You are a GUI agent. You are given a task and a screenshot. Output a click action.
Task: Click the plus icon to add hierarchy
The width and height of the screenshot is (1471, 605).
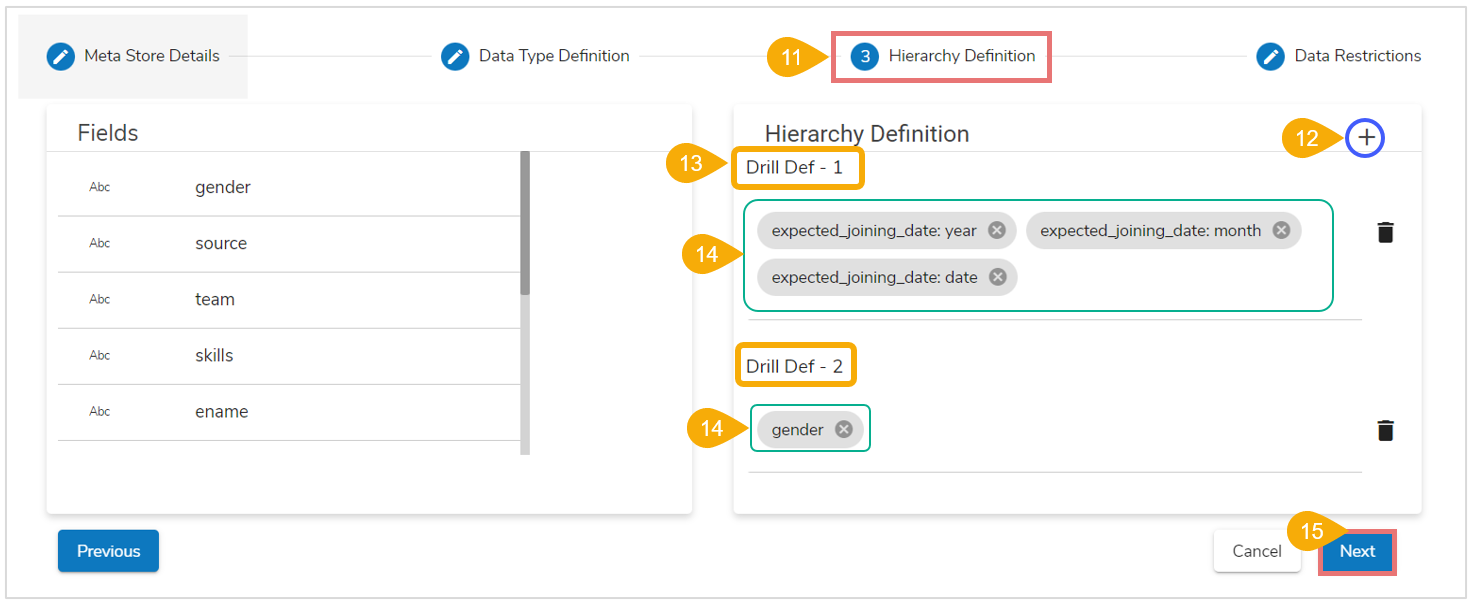tap(1365, 138)
